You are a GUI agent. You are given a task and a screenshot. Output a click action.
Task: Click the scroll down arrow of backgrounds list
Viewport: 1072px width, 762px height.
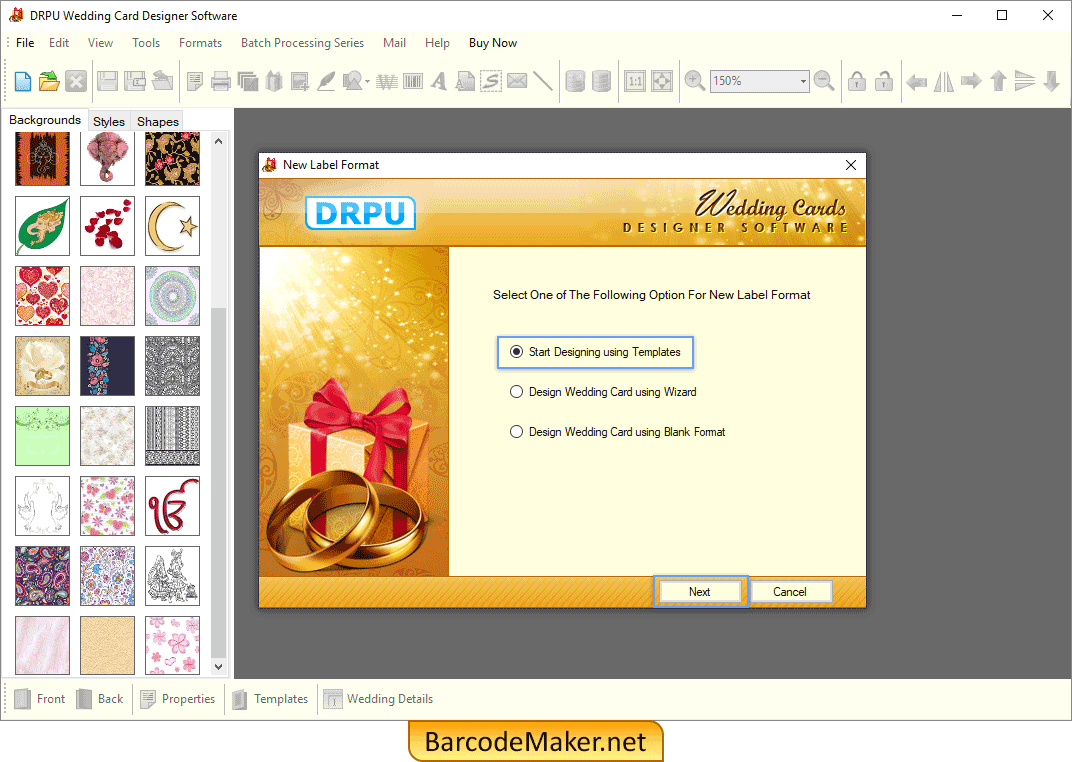point(218,666)
